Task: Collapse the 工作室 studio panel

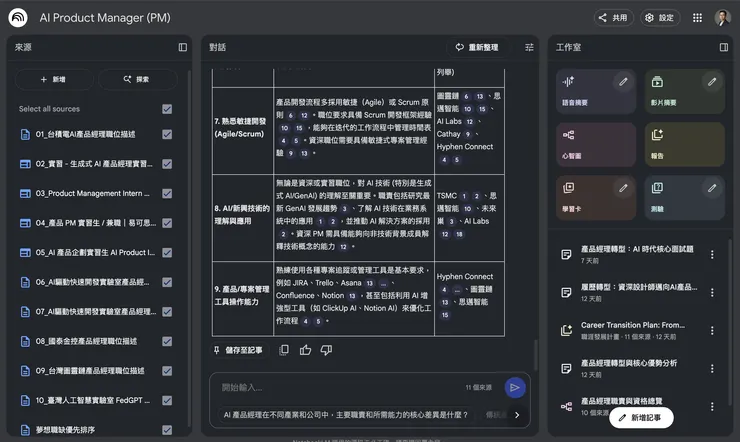Action: (x=723, y=47)
